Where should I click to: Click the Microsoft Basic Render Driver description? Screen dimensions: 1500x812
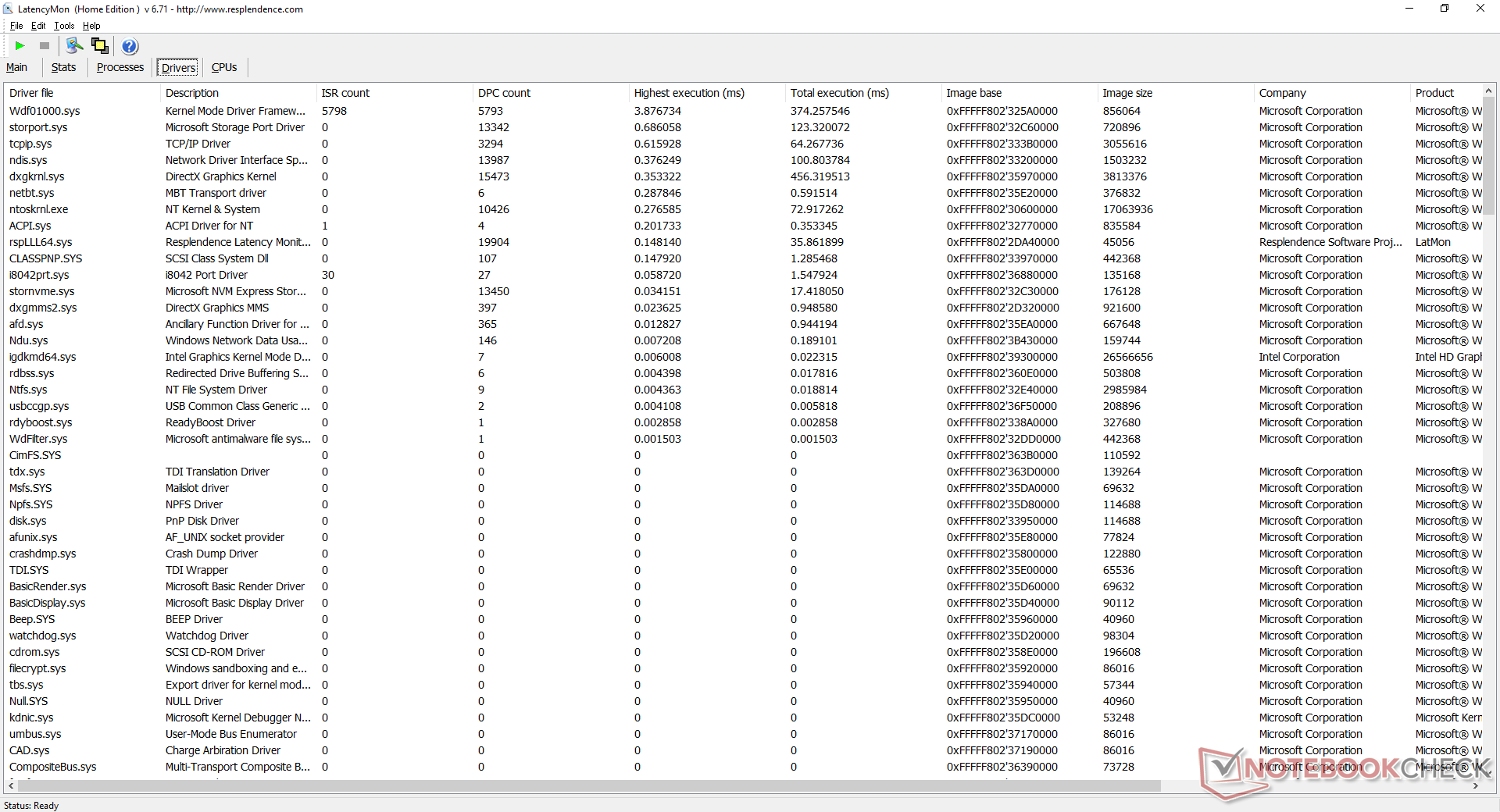tap(234, 586)
